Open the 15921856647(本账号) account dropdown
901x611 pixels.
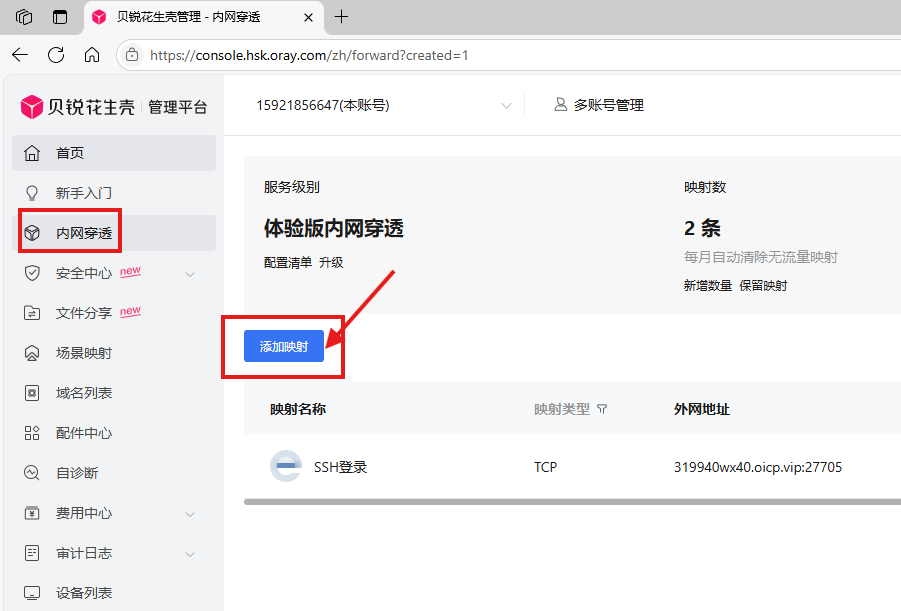384,105
